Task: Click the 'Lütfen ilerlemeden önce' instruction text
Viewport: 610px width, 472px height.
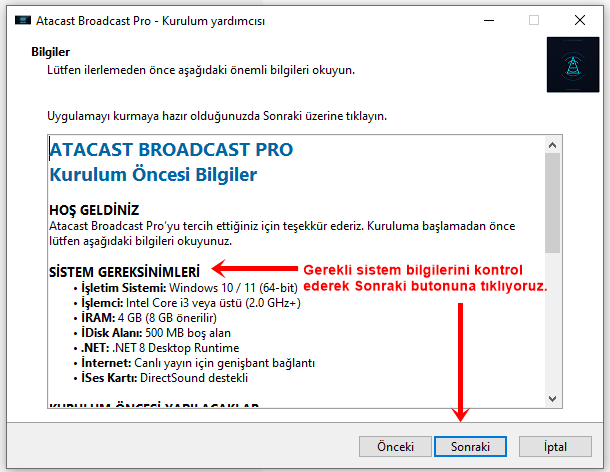Action: [x=201, y=70]
